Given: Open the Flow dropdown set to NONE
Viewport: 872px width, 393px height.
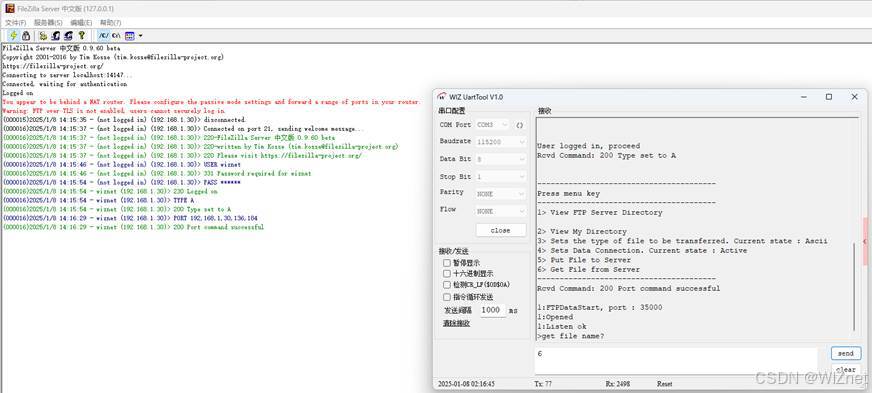Looking at the screenshot, I should point(501,211).
